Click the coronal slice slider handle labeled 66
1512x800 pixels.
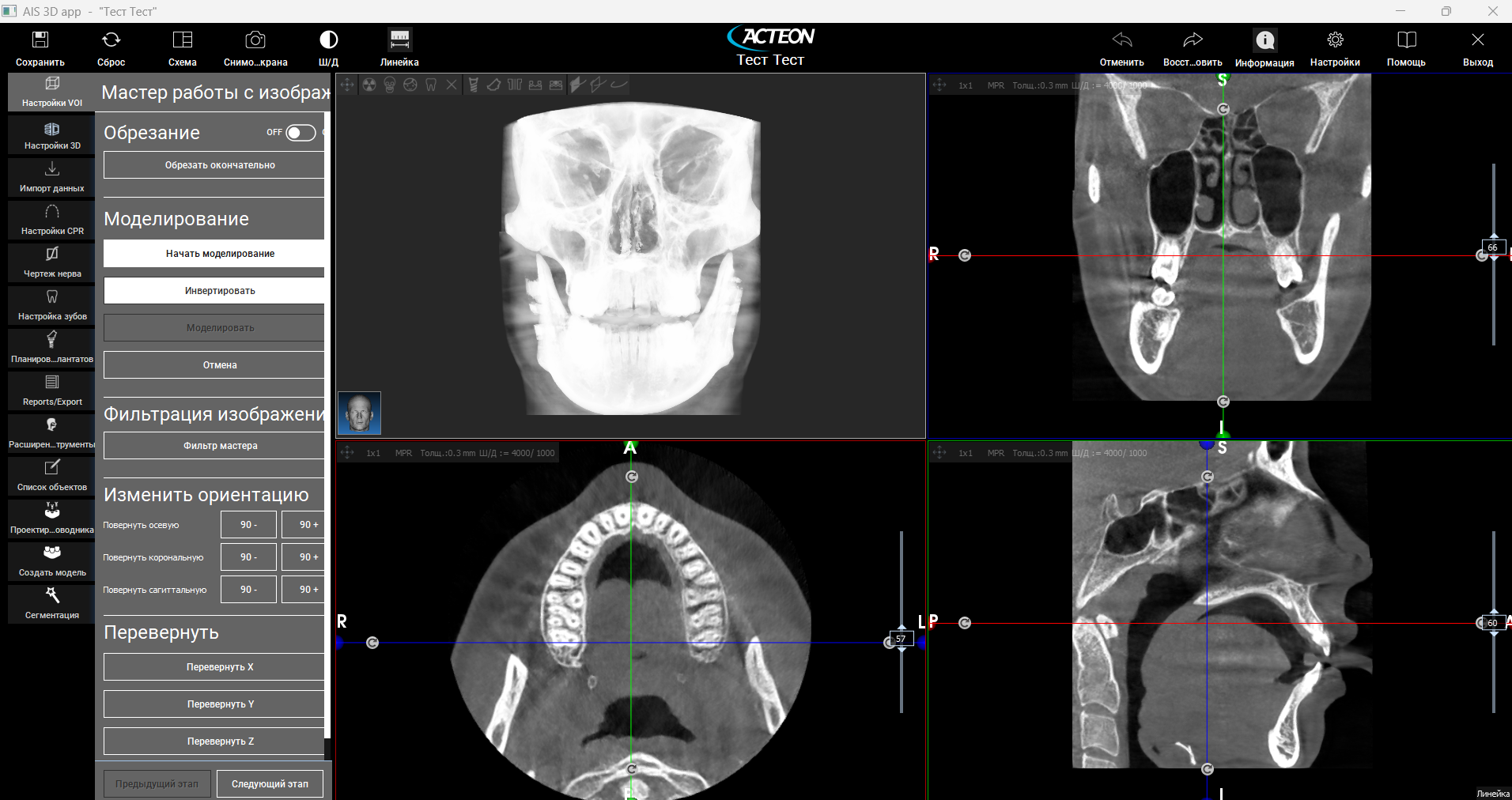1493,247
